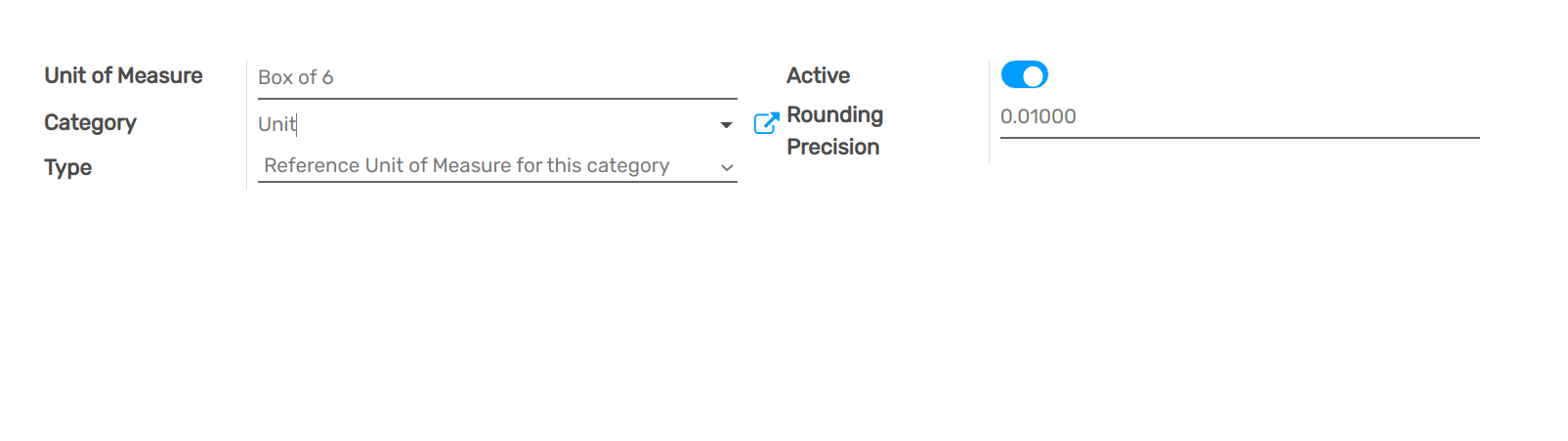Select the 'Box of 6' text

(295, 77)
